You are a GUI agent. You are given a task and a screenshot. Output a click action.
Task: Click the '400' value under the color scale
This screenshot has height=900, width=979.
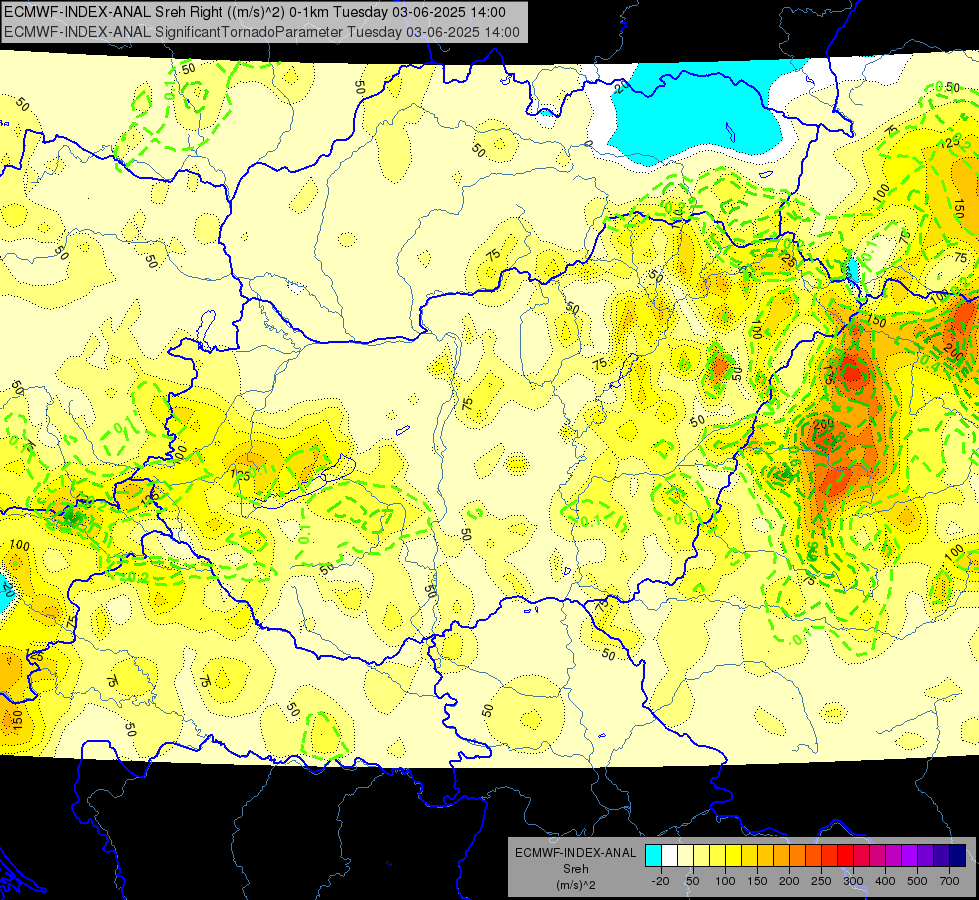point(885,881)
